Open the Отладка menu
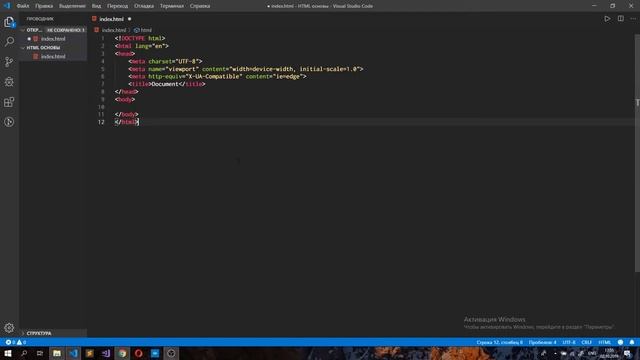Image resolution: width=640 pixels, height=360 pixels. 144,6
